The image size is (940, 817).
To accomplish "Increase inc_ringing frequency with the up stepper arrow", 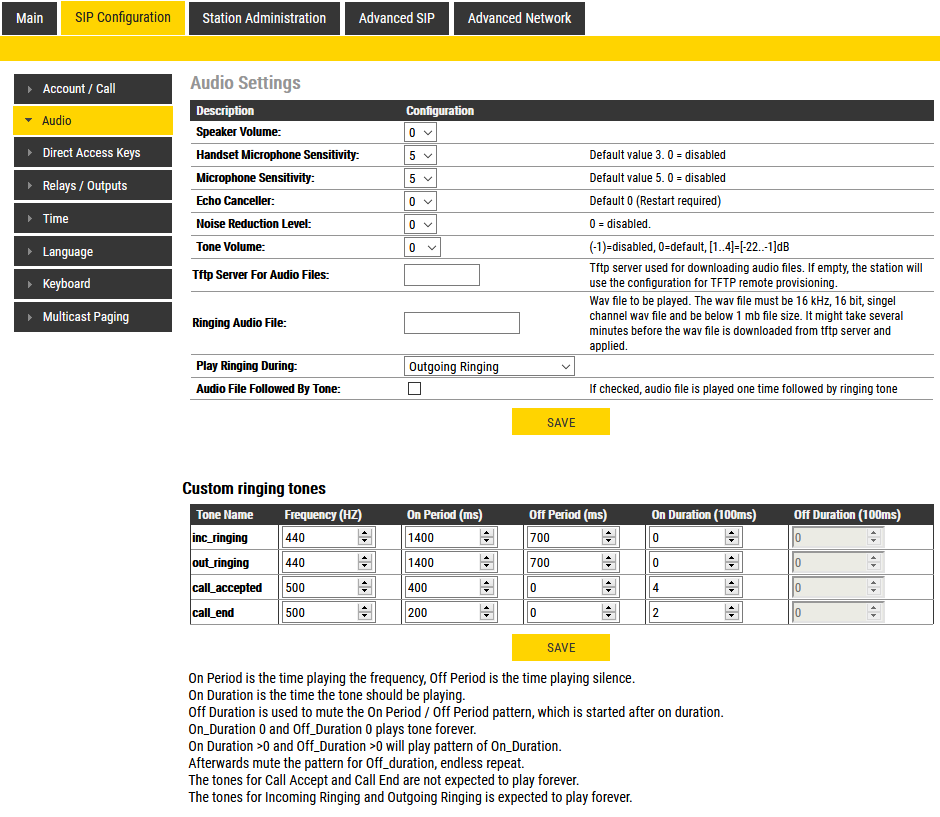I will [x=364, y=533].
